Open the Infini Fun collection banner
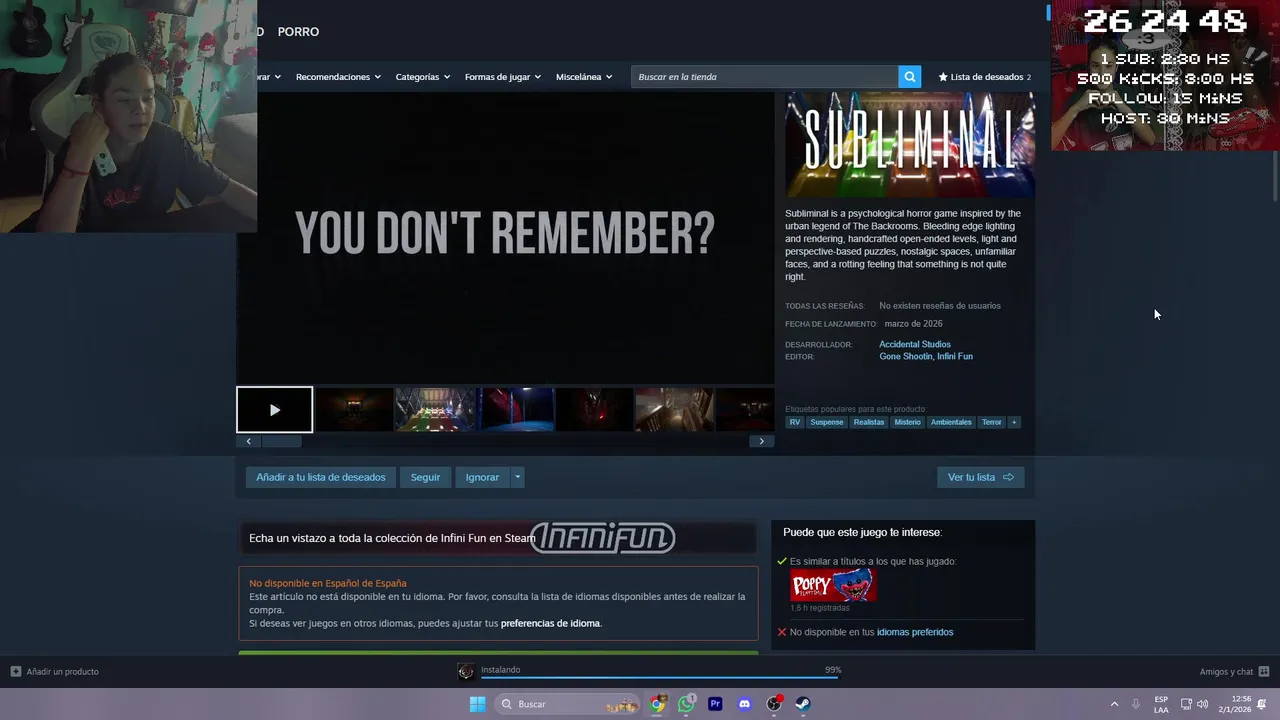The width and height of the screenshot is (1280, 720). coord(498,538)
